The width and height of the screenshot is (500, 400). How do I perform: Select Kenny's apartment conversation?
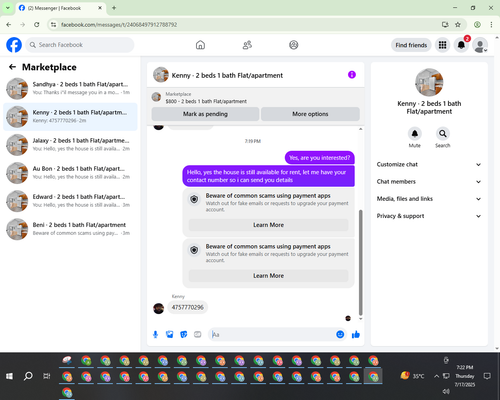70,116
